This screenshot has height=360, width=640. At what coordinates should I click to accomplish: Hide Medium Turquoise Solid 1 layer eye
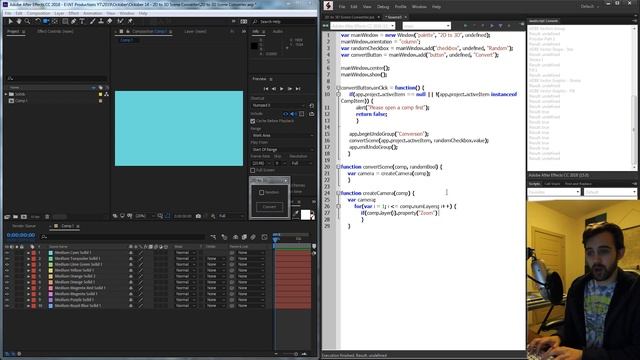click(x=7, y=259)
